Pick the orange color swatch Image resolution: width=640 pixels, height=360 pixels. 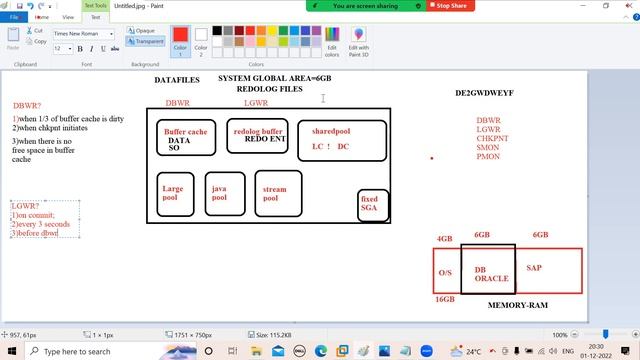tap(261, 31)
